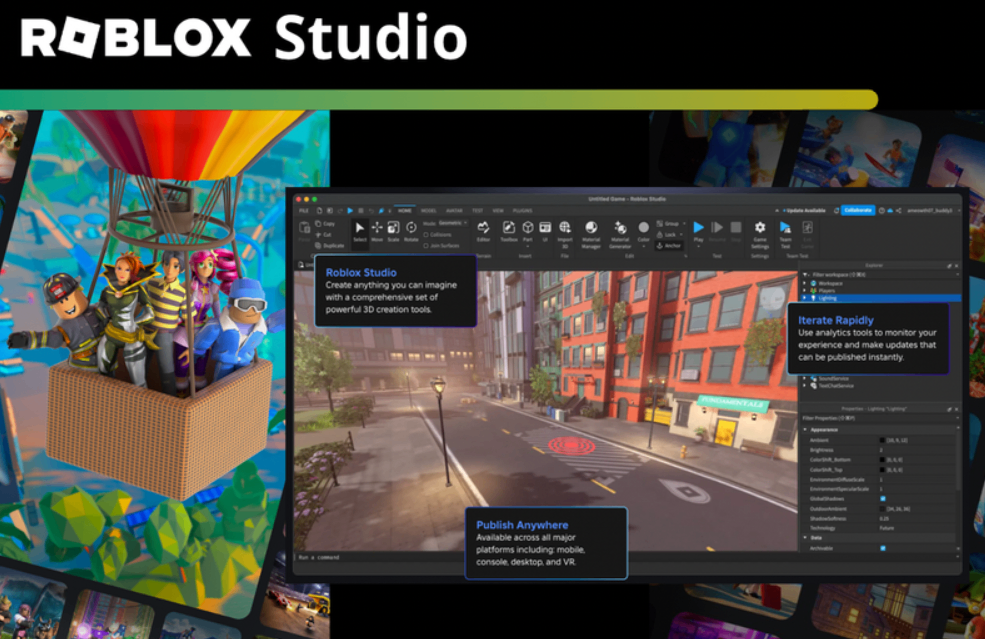
Task: Click the Import 3D icon
Action: [565, 227]
